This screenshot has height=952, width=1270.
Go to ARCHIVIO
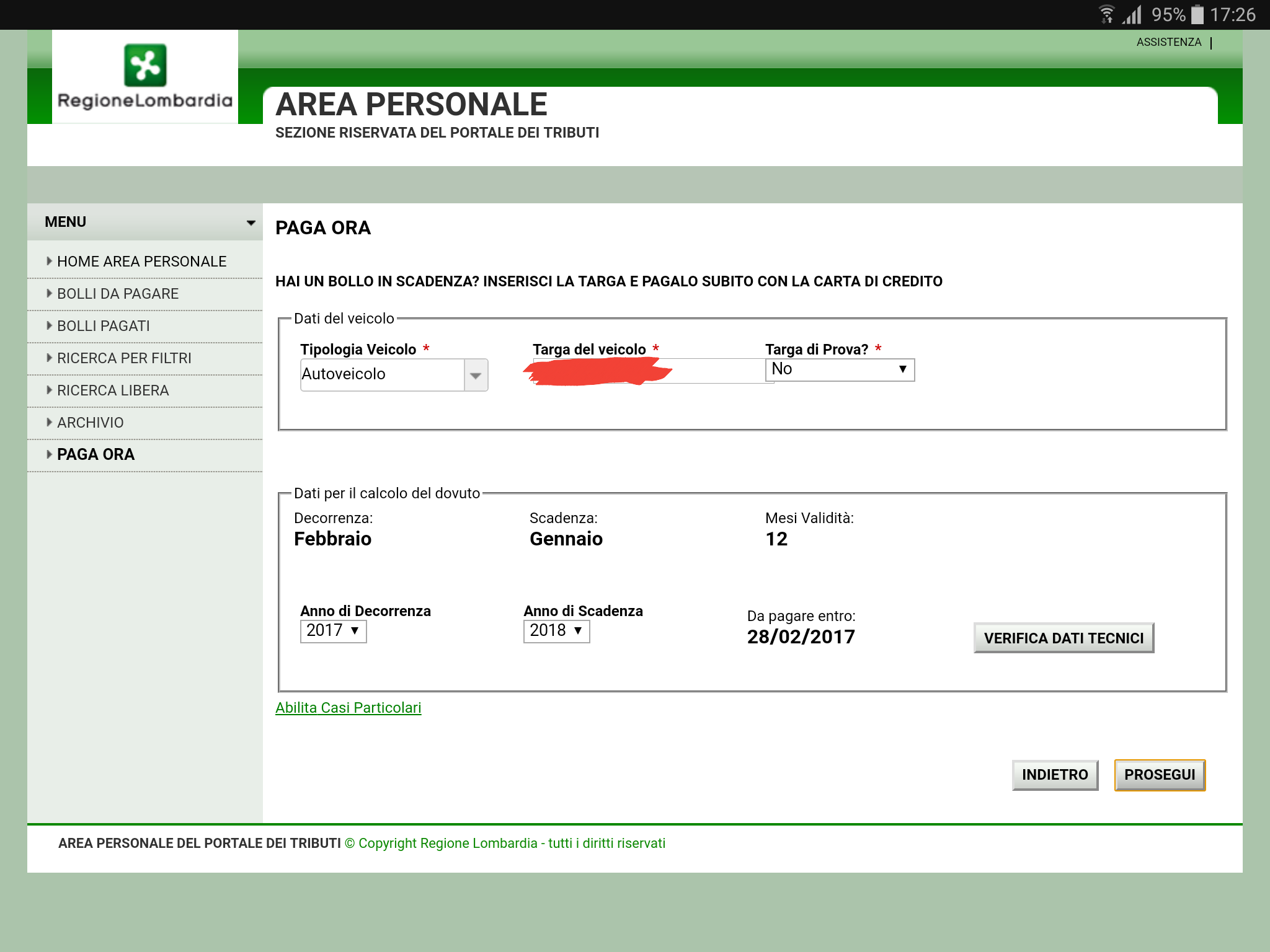[91, 423]
